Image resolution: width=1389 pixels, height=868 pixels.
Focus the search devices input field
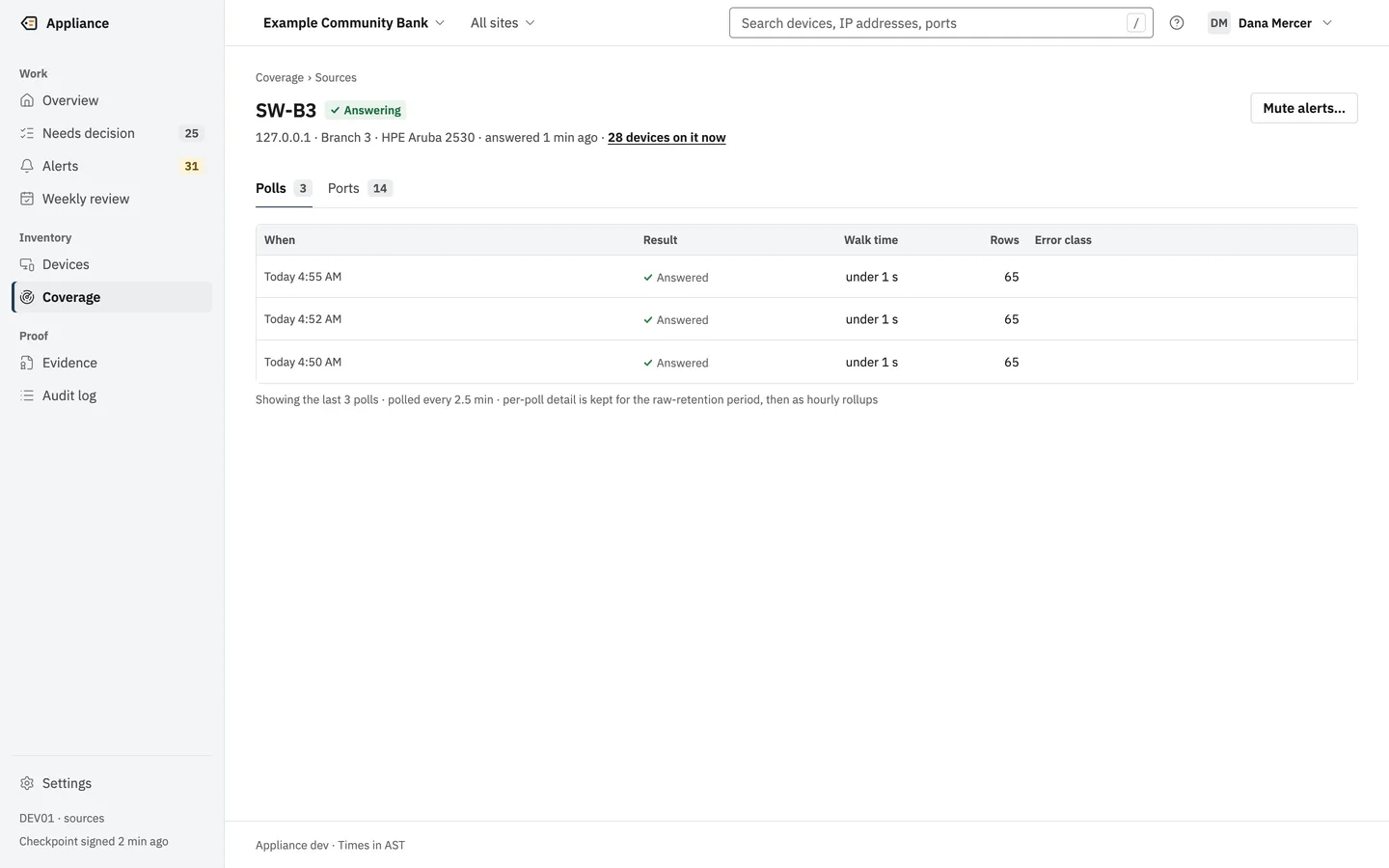tap(940, 23)
